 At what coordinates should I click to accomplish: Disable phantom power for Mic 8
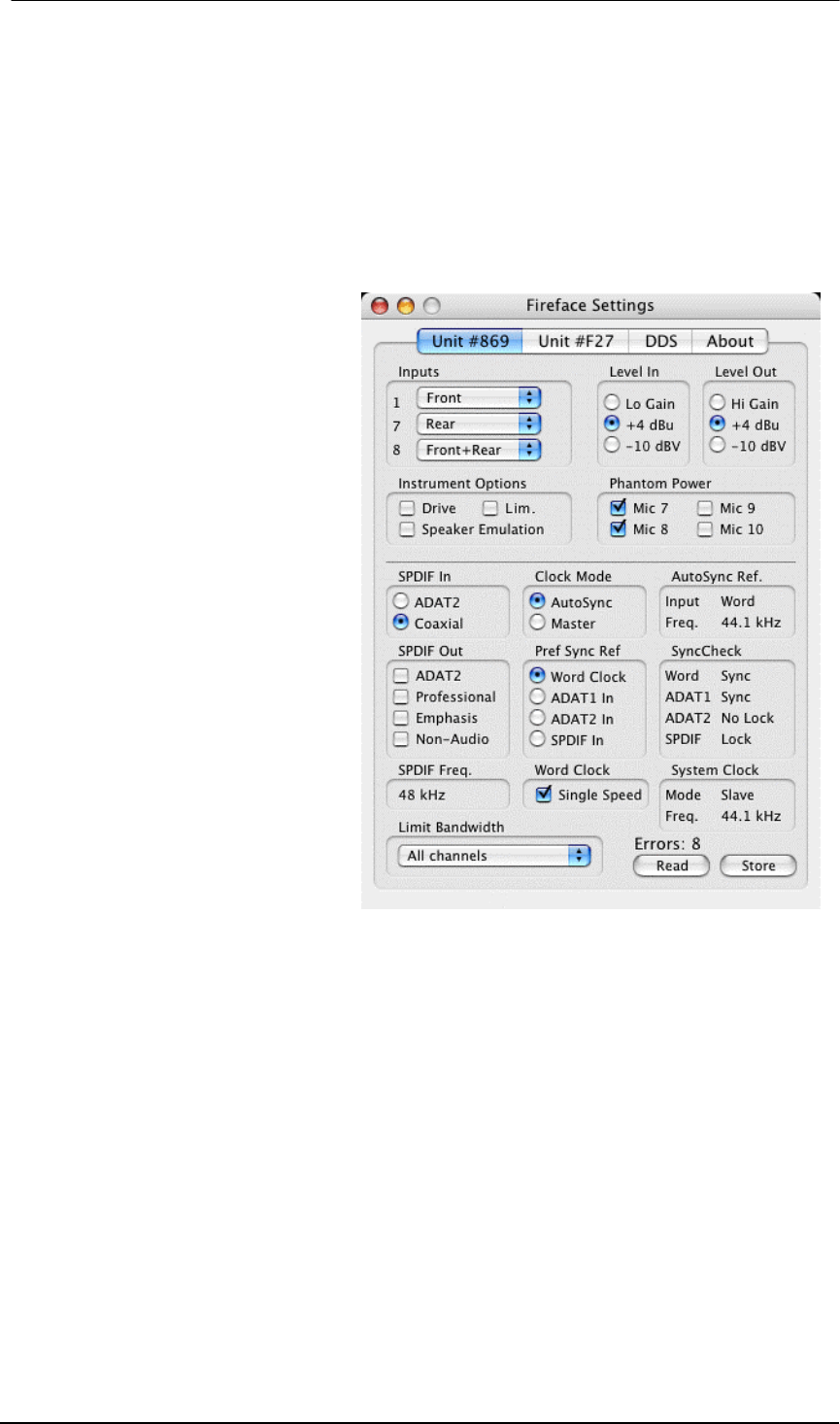click(x=618, y=528)
